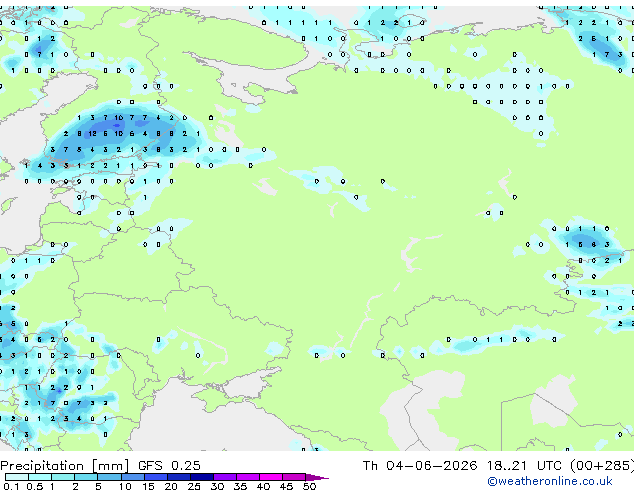
Task: Pick the 40–45 mm magenta legend box
Action: tap(271, 477)
